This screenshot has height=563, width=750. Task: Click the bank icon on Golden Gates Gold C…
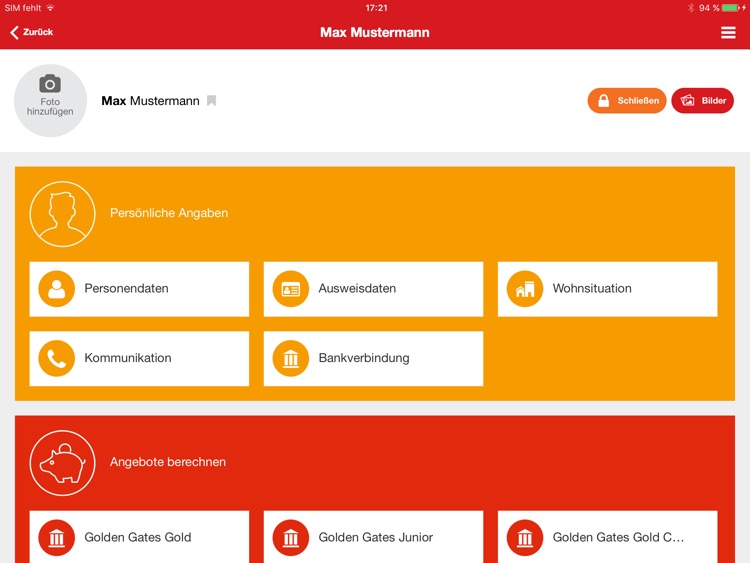(525, 538)
